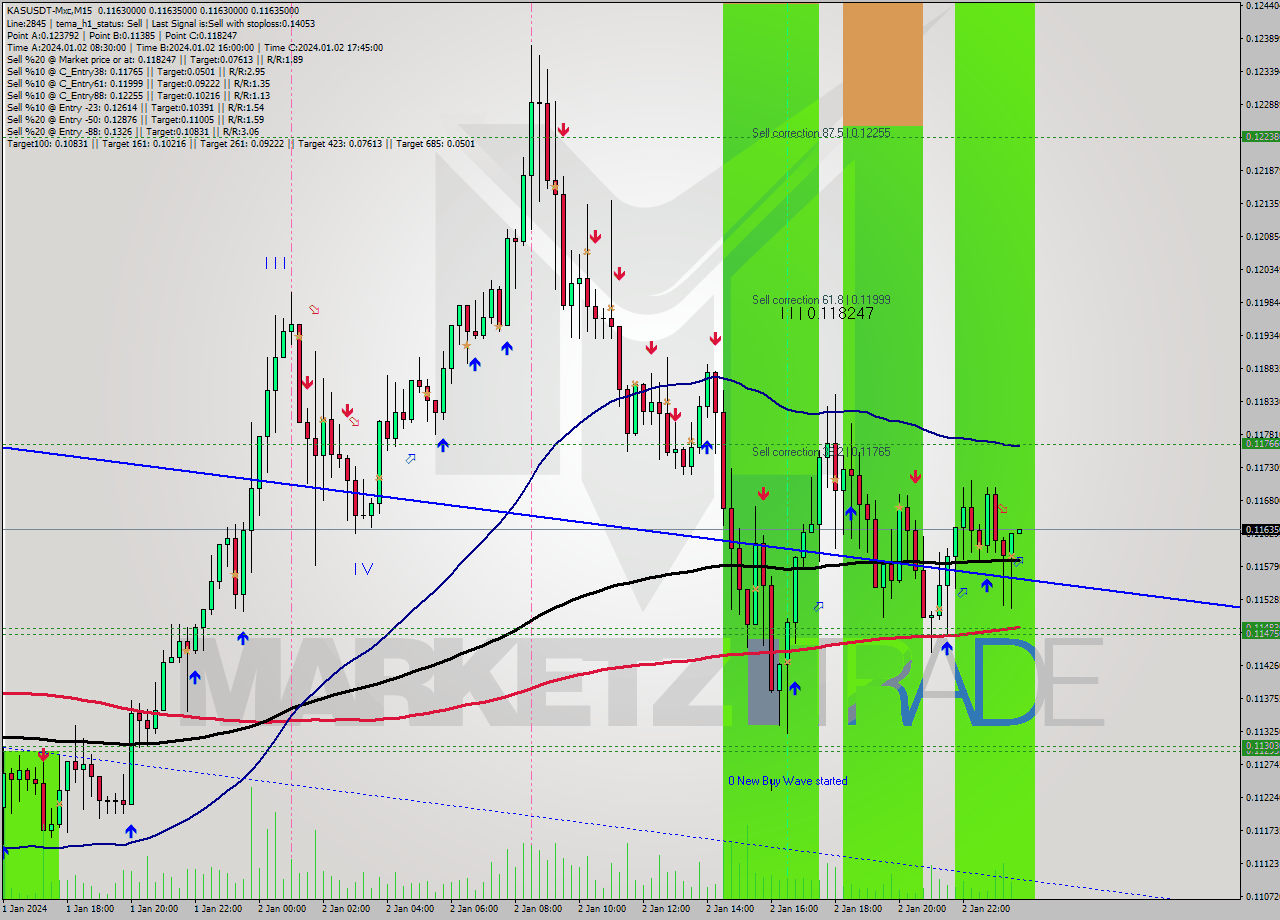Click the 0.11072 price axis label
Screen dimensions: 1280x920
point(1262,895)
